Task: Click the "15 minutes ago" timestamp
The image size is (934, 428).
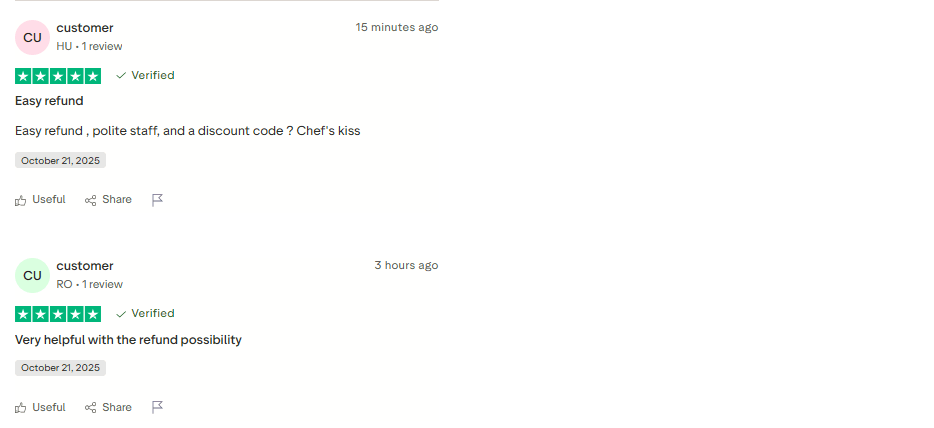Action: click(x=397, y=27)
